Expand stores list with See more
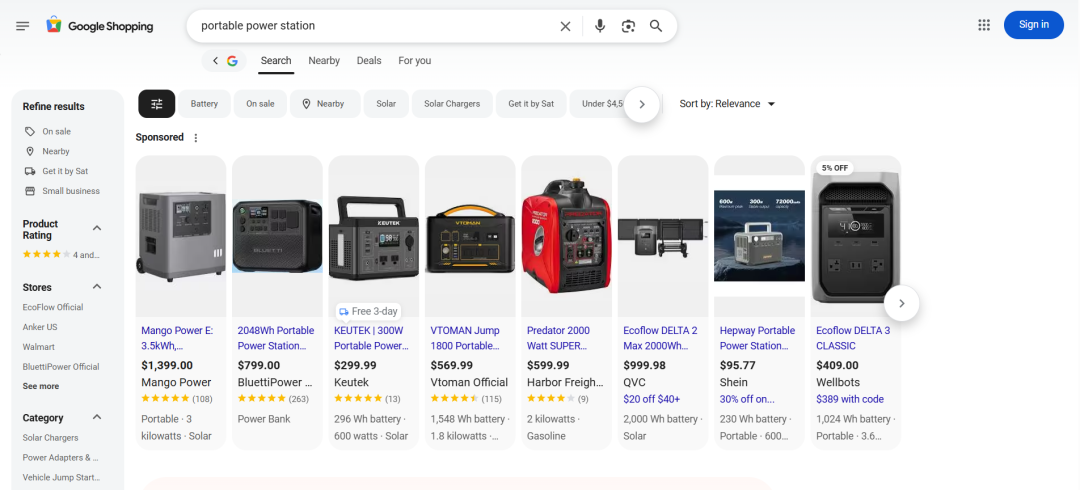Screen dimensions: 1080x490 click(x=41, y=386)
